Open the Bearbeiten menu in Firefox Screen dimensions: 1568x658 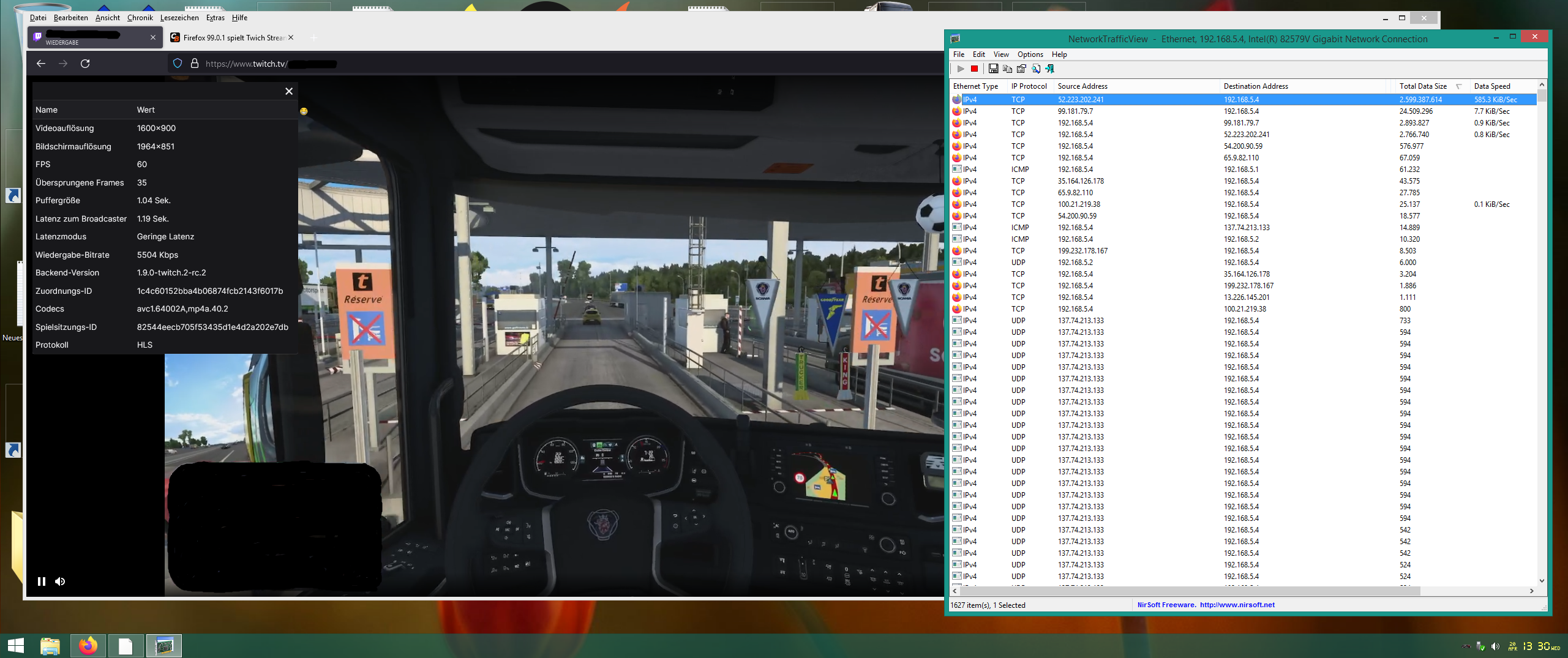coord(71,18)
